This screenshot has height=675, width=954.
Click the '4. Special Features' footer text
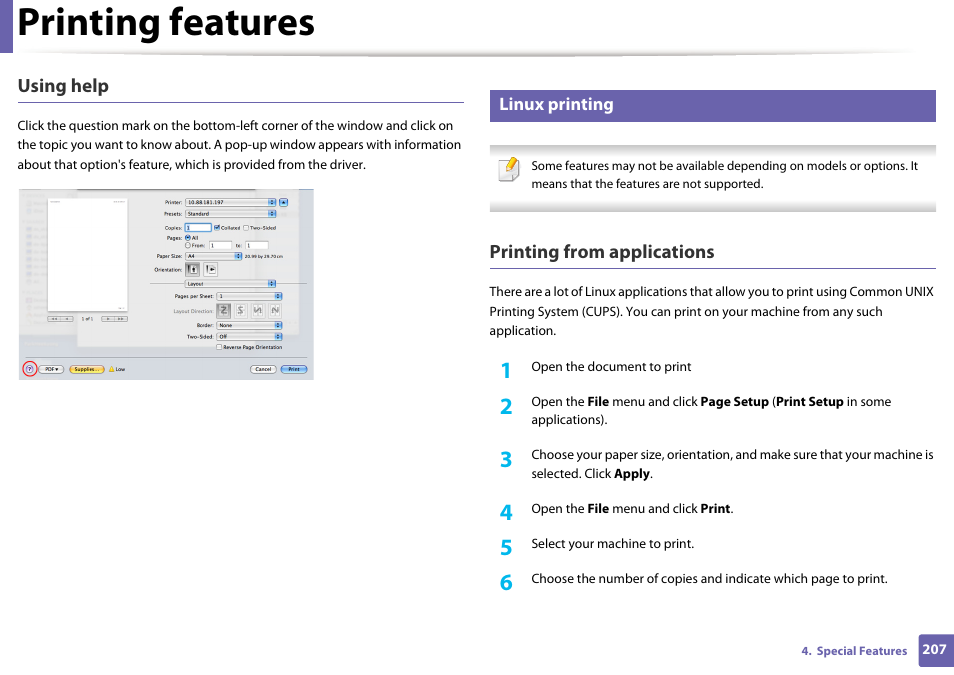854,651
